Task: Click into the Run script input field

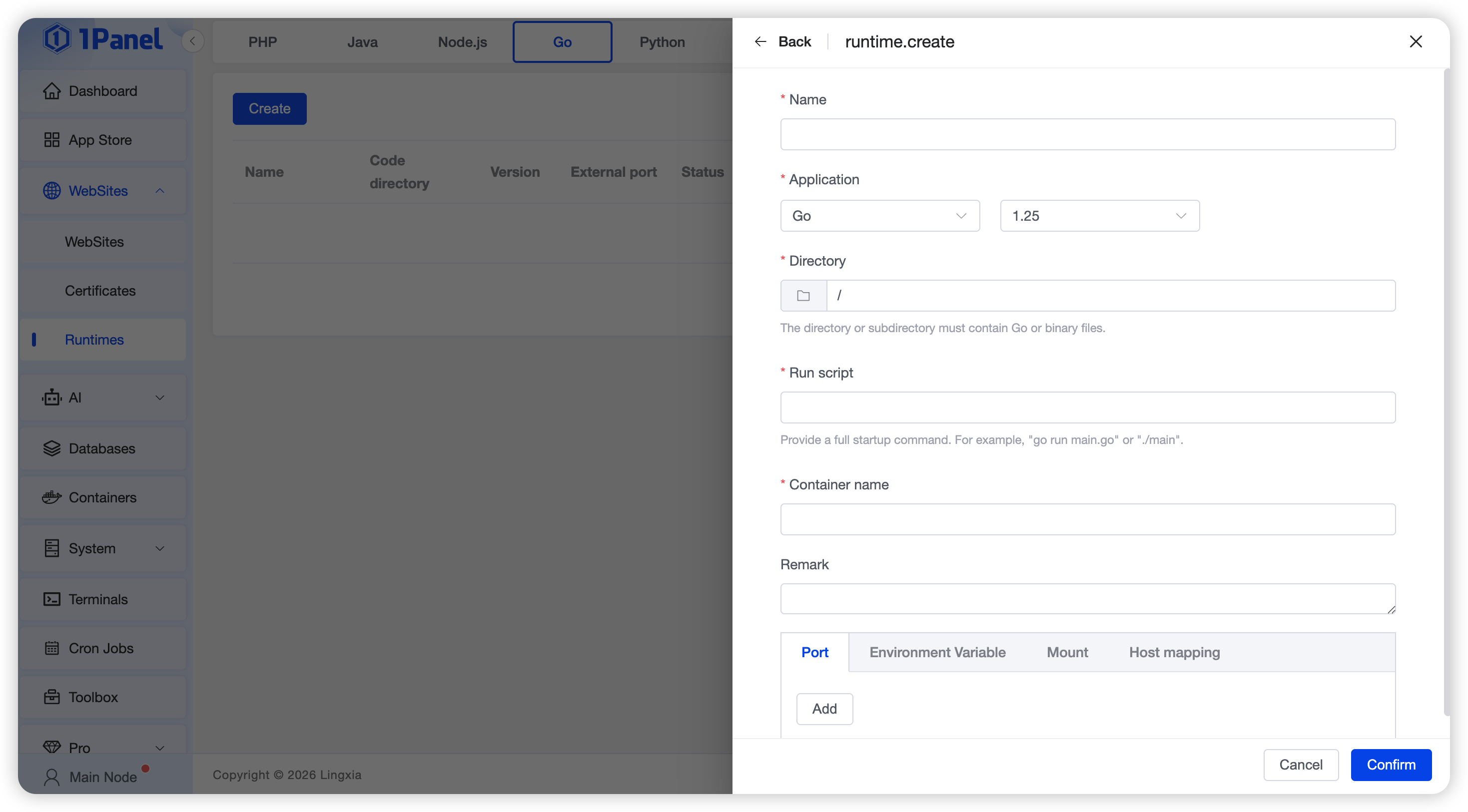Action: (x=1087, y=407)
